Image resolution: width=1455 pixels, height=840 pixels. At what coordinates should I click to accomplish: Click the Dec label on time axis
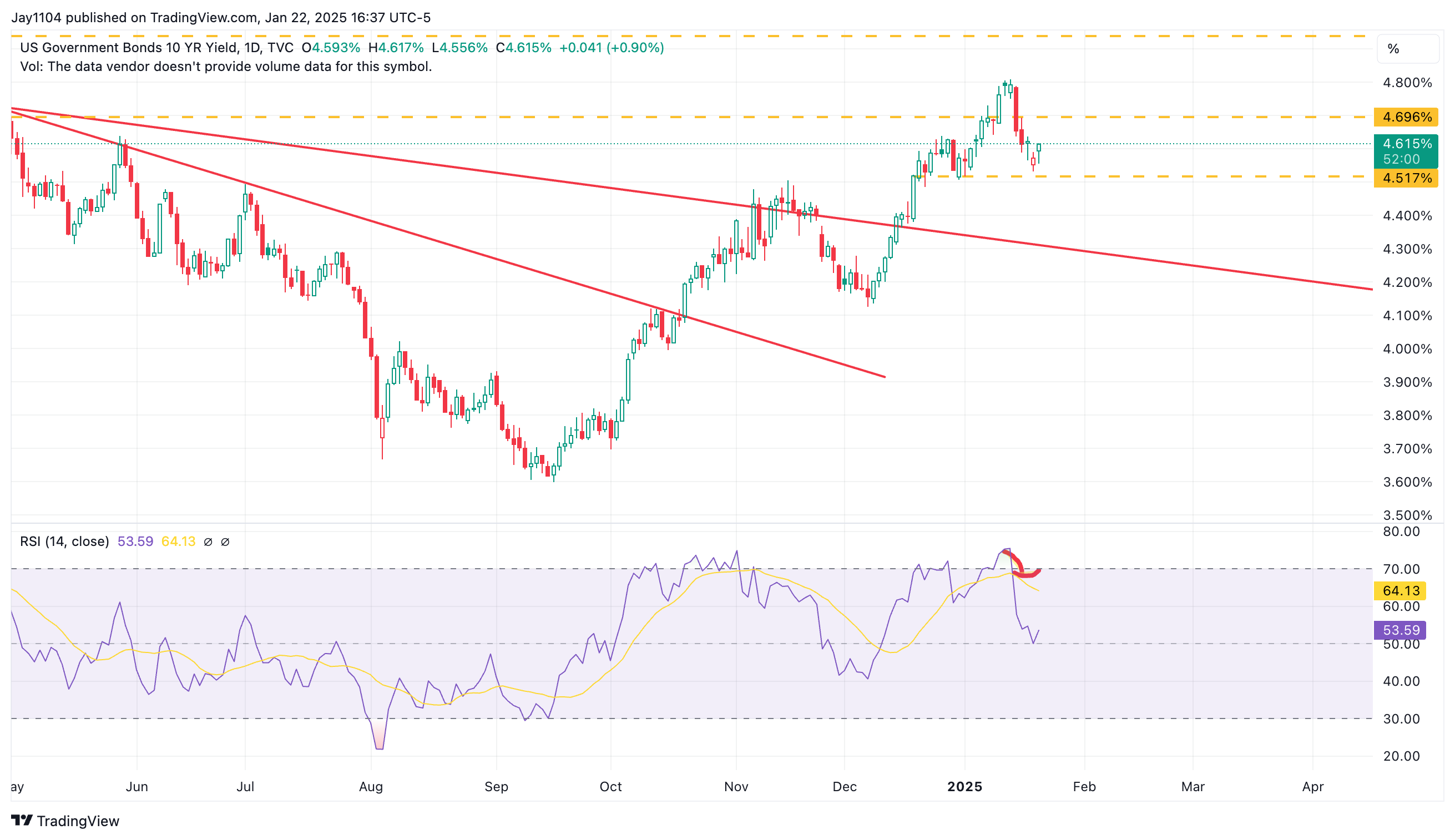click(x=845, y=786)
